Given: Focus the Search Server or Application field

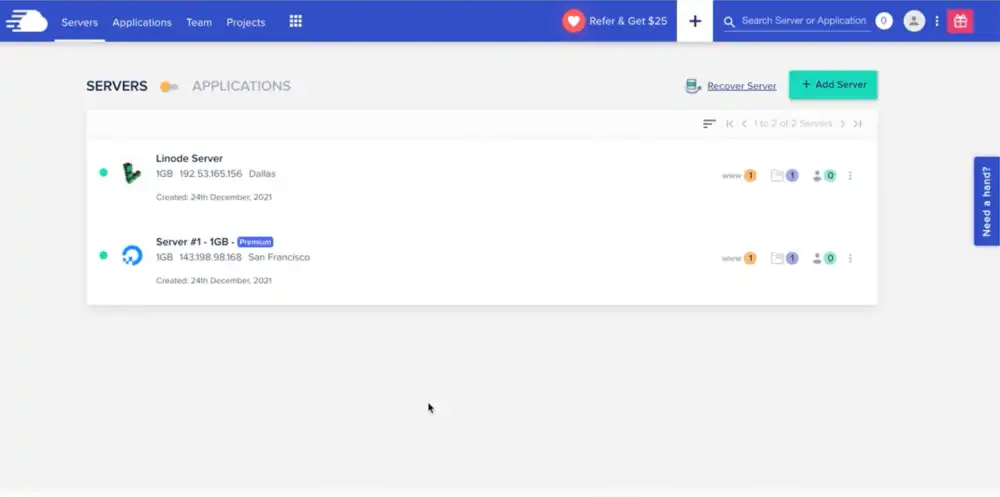Looking at the screenshot, I should (804, 21).
